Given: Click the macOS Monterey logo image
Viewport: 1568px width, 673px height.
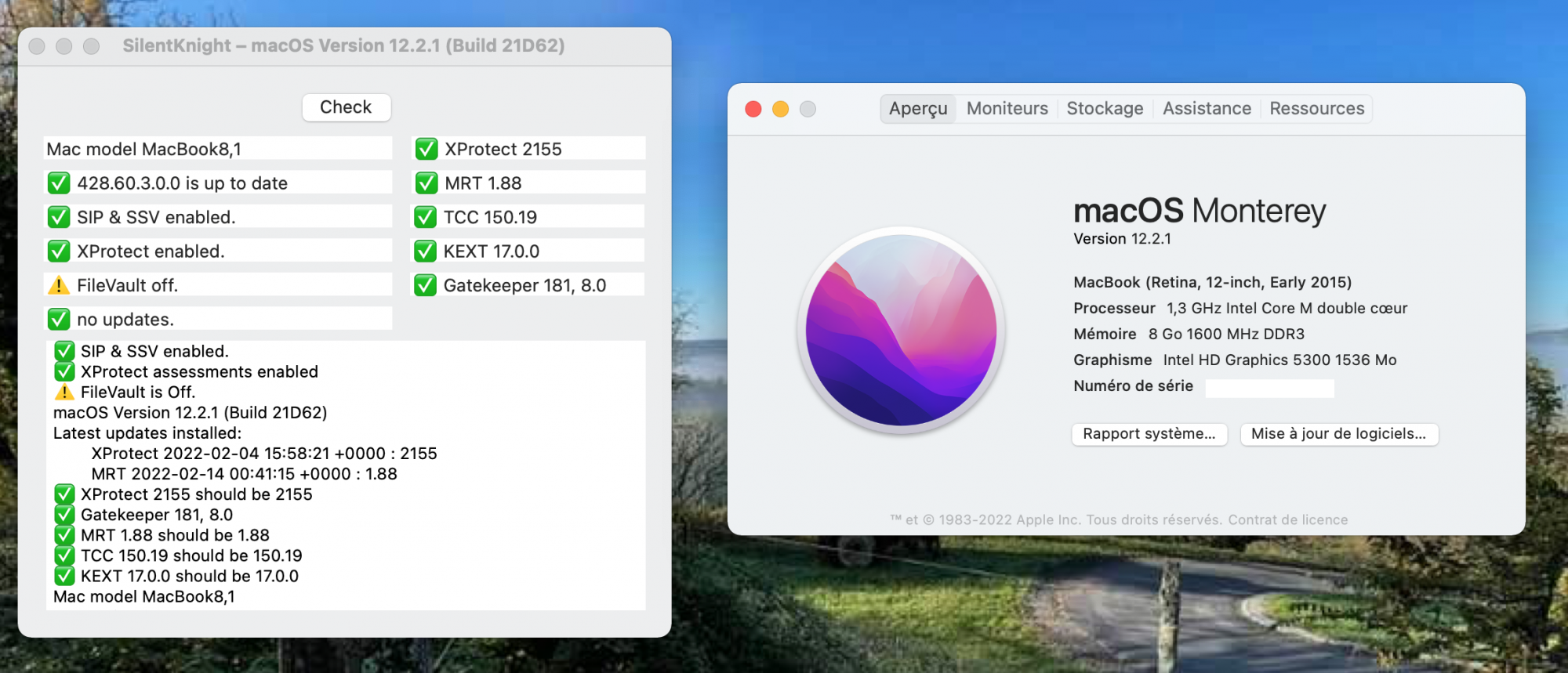Looking at the screenshot, I should click(x=902, y=330).
